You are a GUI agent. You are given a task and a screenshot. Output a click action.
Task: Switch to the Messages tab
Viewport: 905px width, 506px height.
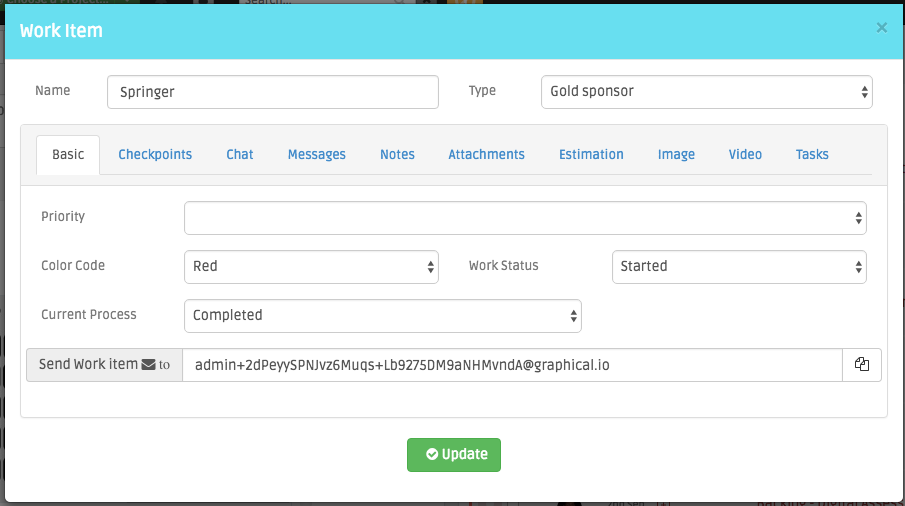point(317,155)
